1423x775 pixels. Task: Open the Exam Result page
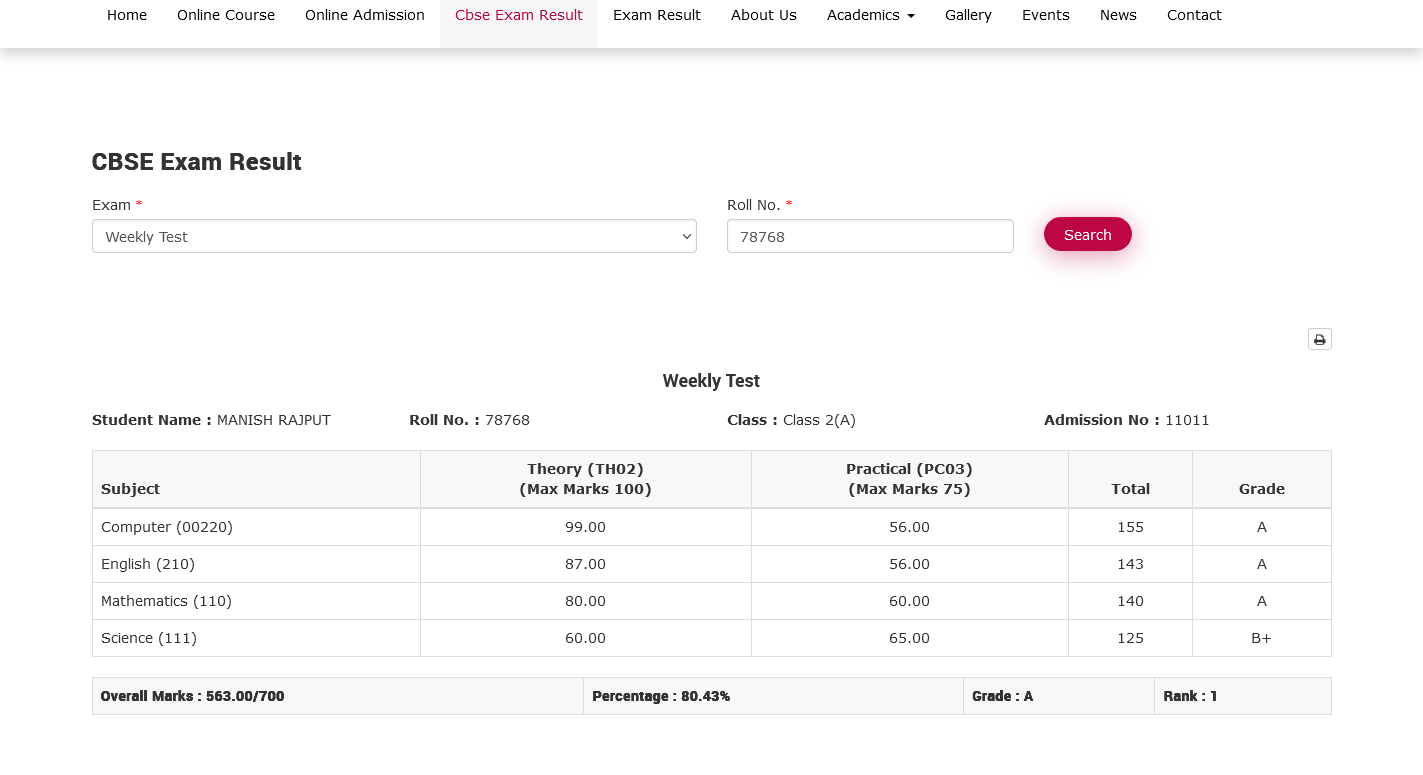click(657, 15)
